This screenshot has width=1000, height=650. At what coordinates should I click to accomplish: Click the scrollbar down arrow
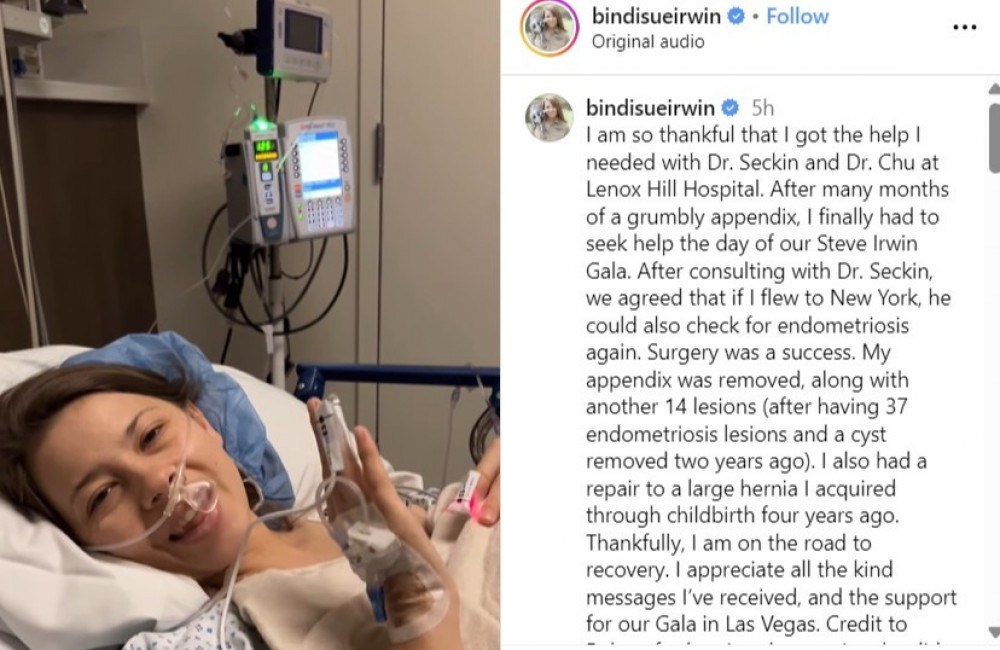point(994,632)
